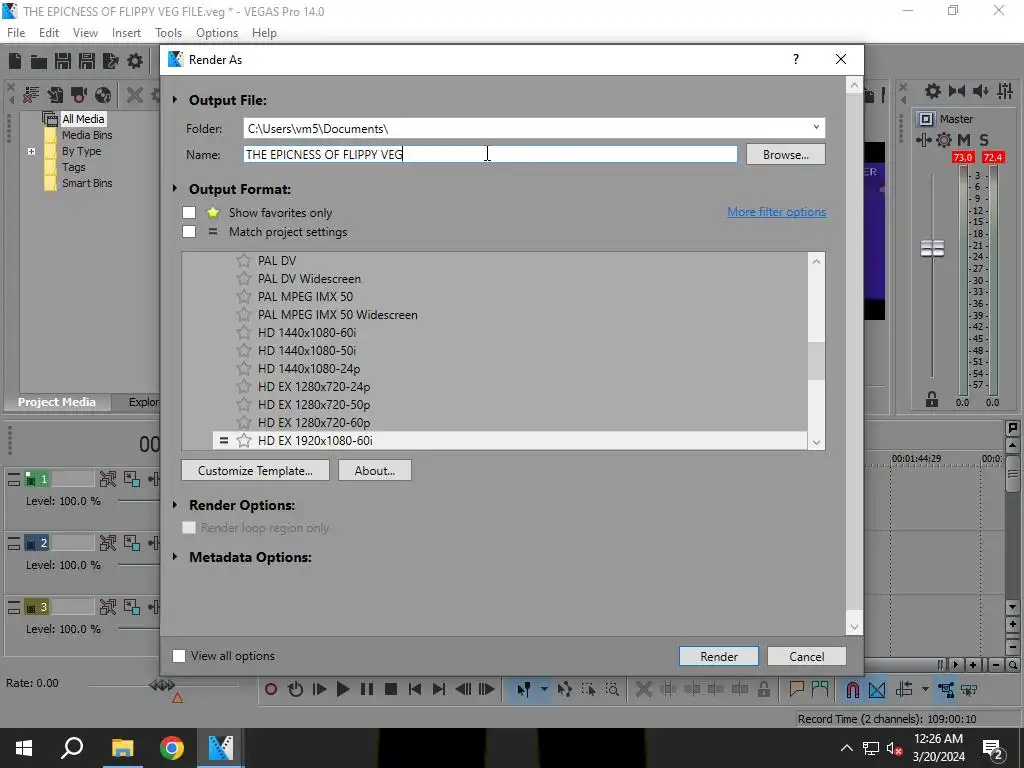
Task: Open the Edit menu
Action: (49, 33)
